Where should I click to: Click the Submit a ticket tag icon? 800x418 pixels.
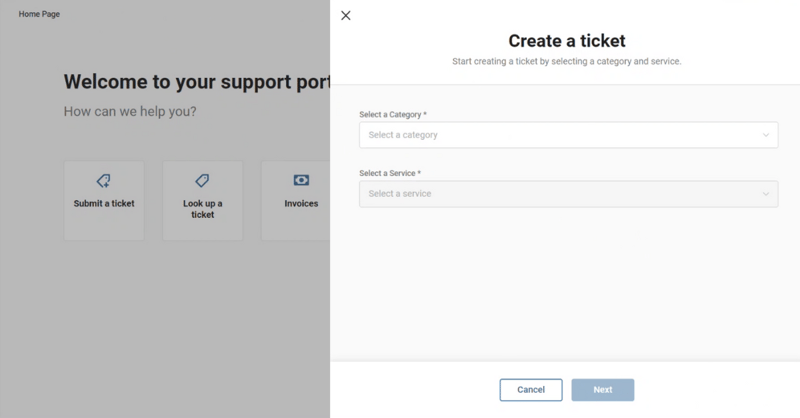pos(104,181)
